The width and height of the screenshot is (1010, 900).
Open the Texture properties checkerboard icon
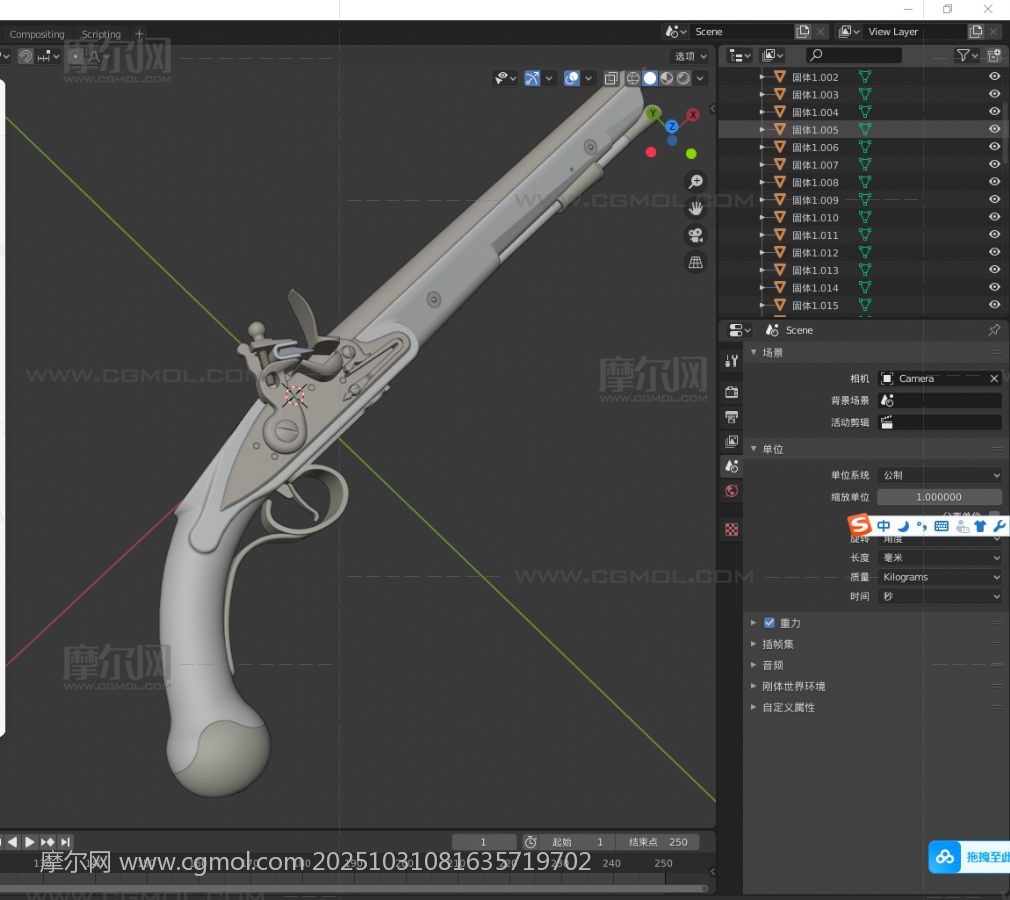click(x=732, y=530)
